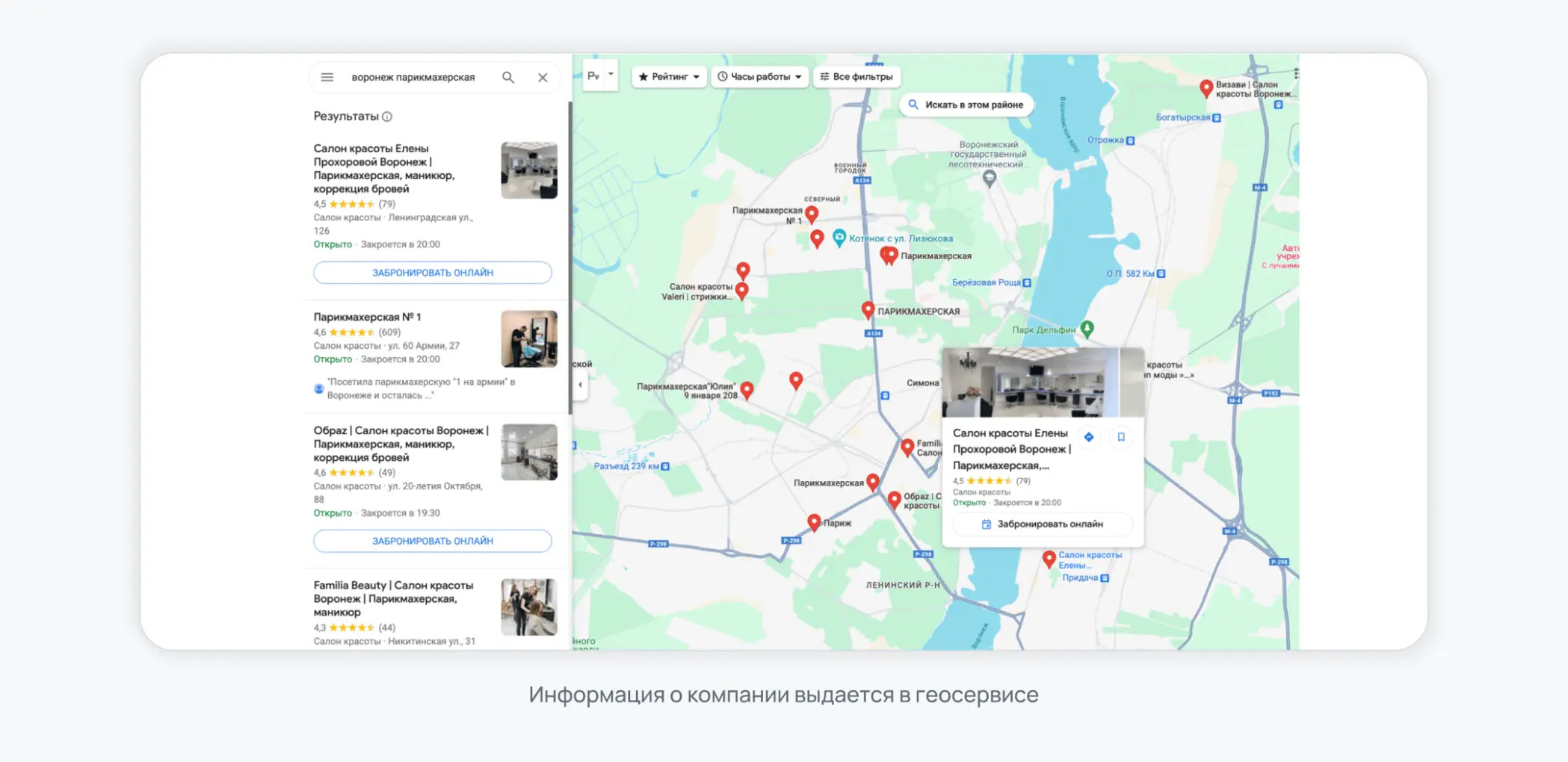Image resolution: width=1568 pixels, height=762 pixels.
Task: Click the info icon beside Результаты
Action: [387, 117]
